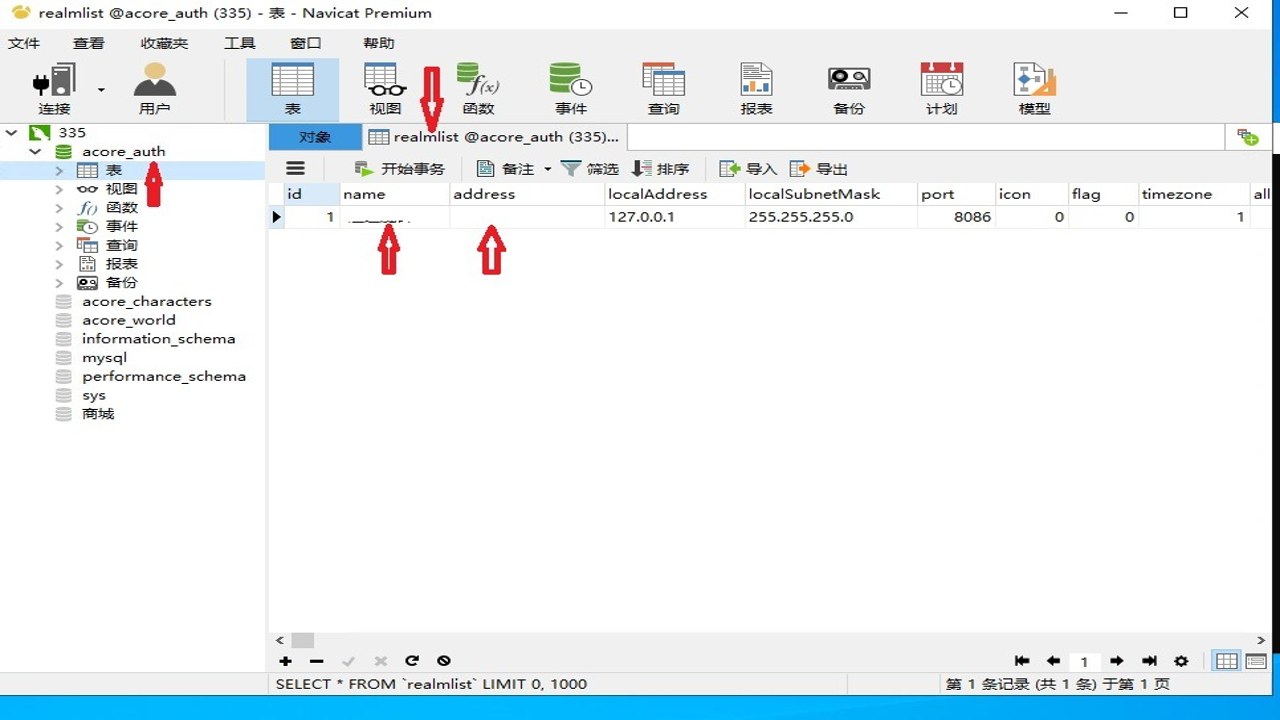Screen dimensions: 1280x720
Task: Open the 用户 users panel
Action: coord(154,90)
